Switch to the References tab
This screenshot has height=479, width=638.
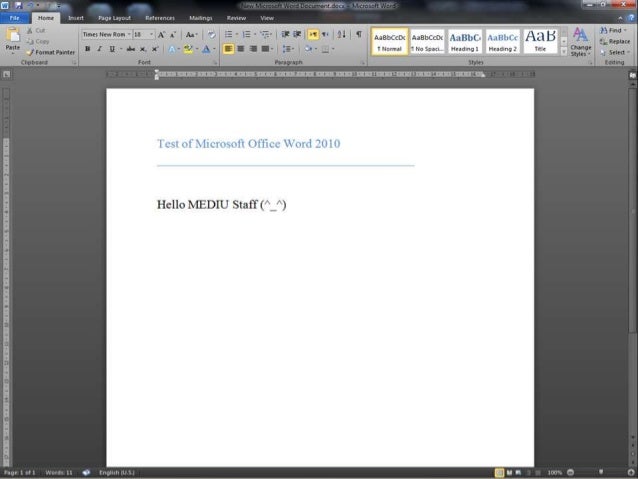tap(160, 18)
